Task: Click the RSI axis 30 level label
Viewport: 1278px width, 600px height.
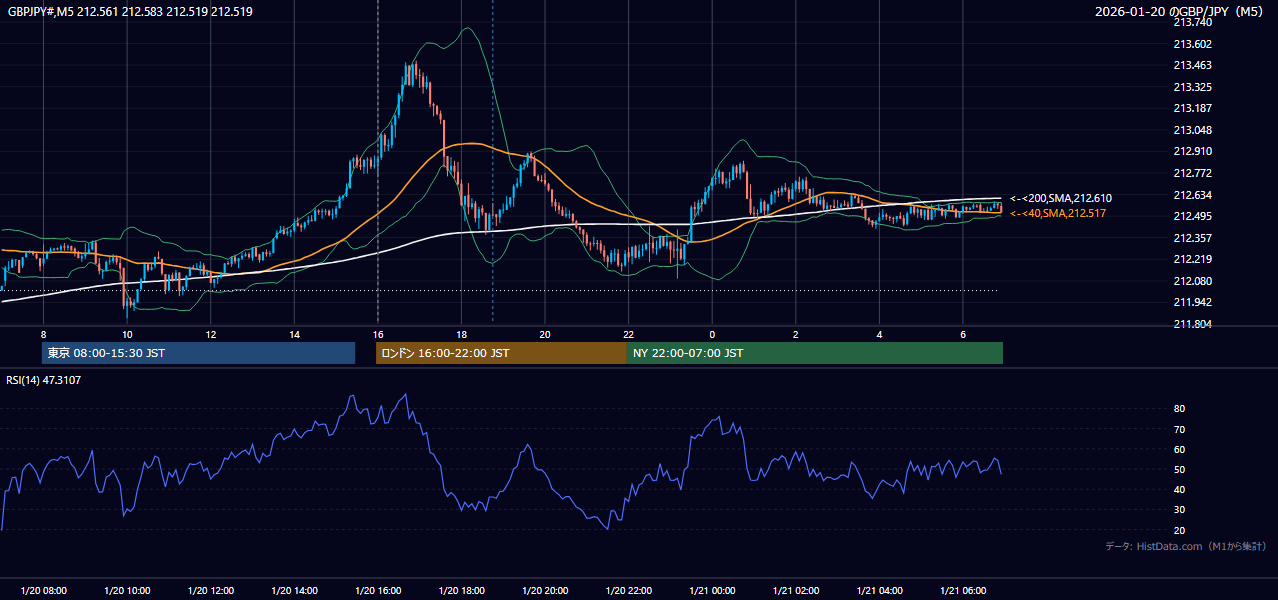Action: pyautogui.click(x=1180, y=510)
